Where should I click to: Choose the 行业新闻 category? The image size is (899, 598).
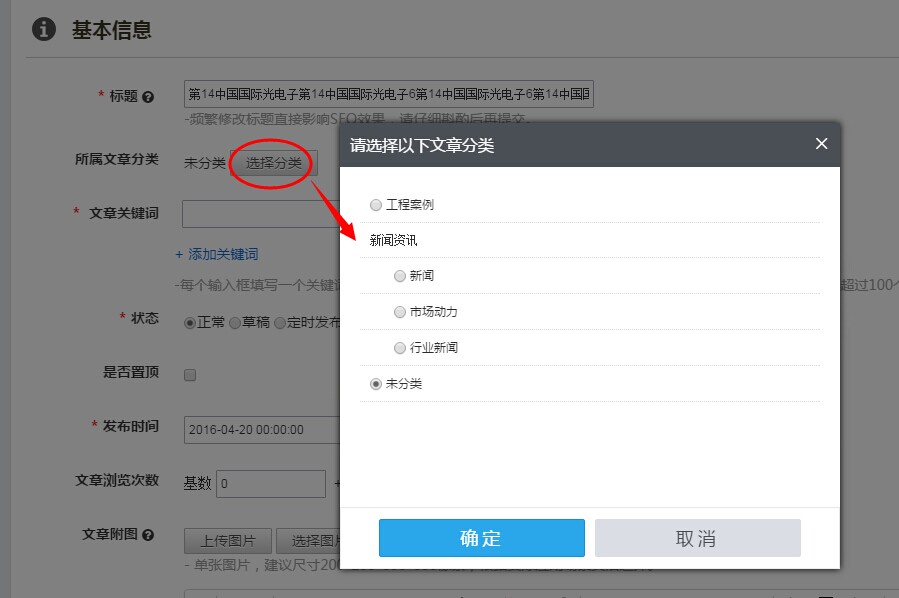pyautogui.click(x=400, y=347)
